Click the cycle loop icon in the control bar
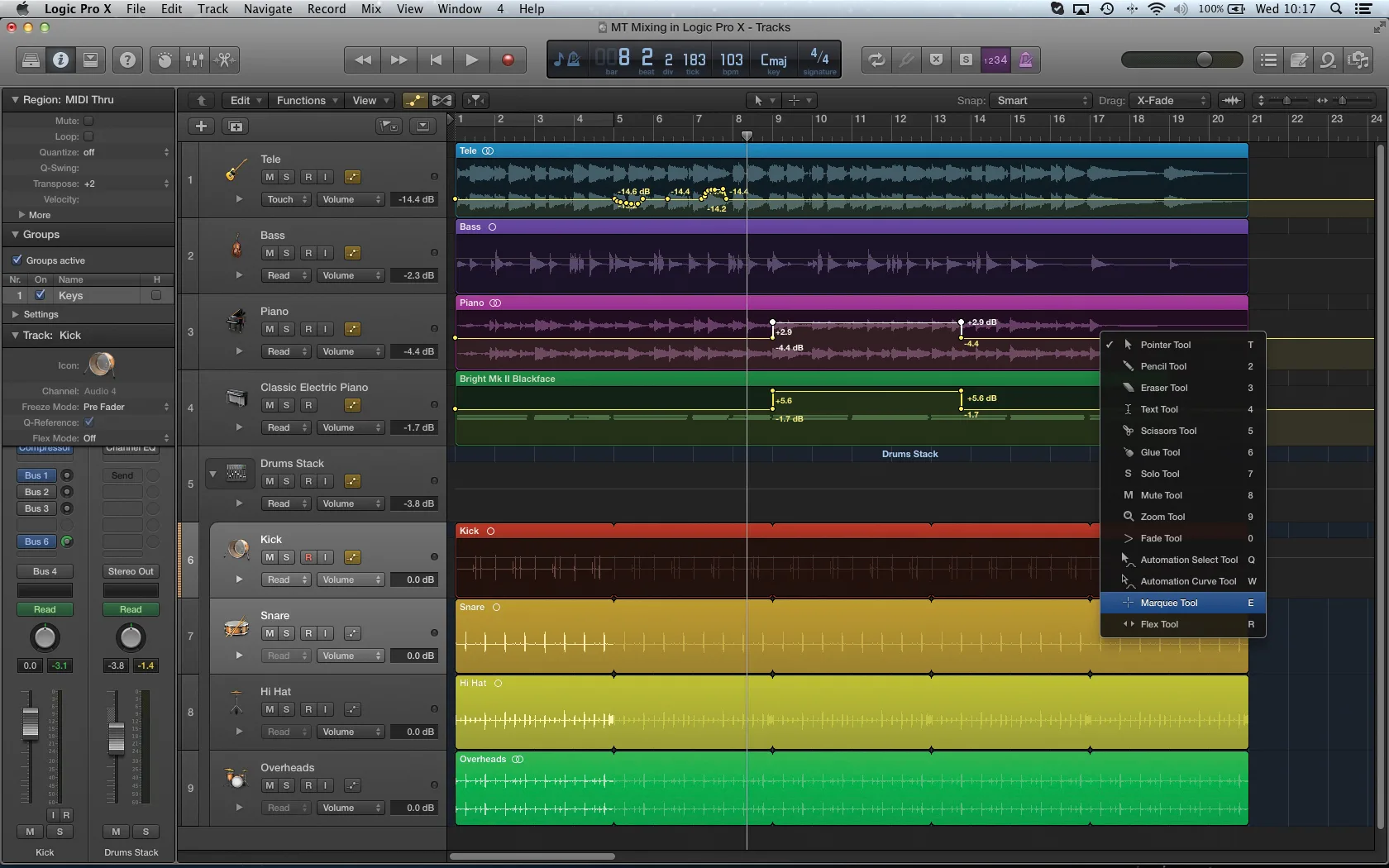The height and width of the screenshot is (868, 1389). [x=876, y=60]
